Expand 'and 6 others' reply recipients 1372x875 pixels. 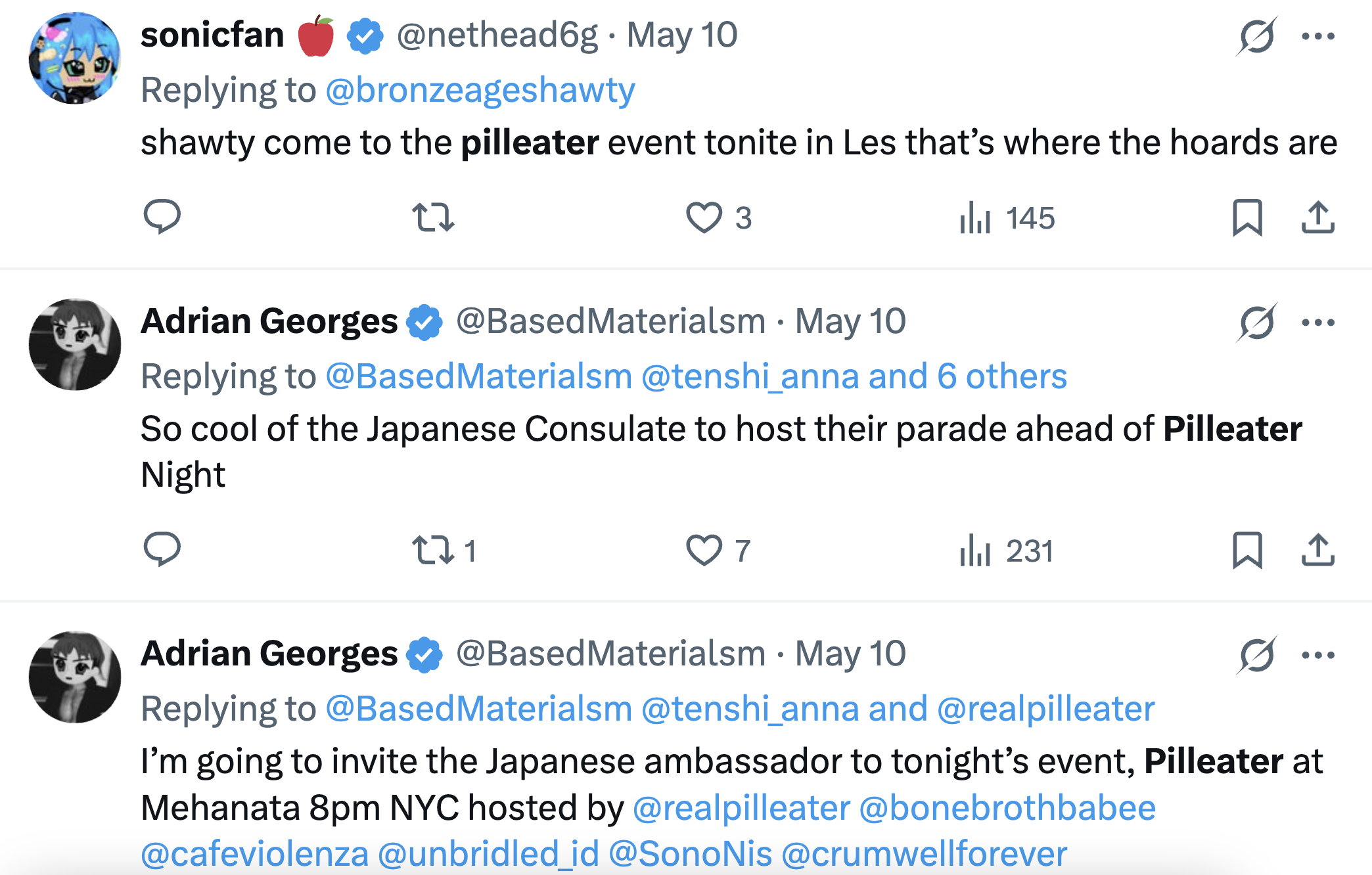coord(967,376)
